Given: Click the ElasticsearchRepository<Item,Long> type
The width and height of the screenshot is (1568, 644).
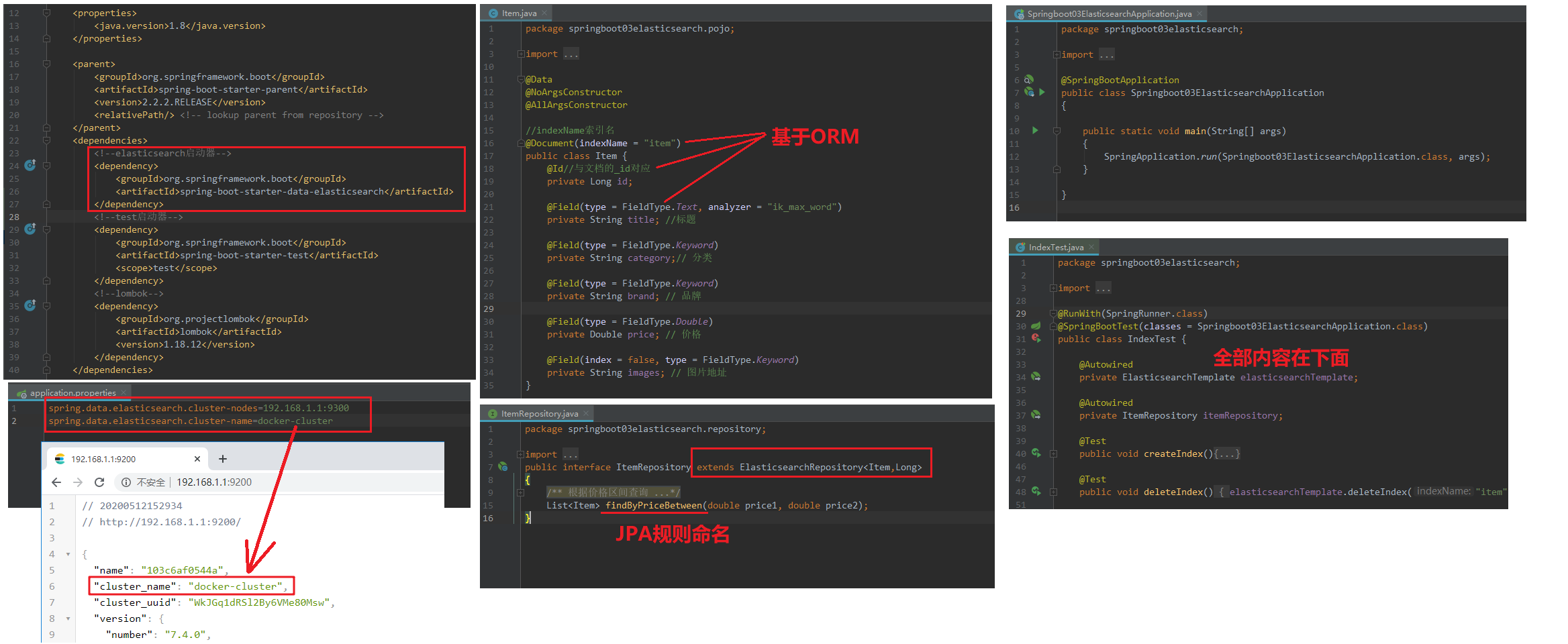Looking at the screenshot, I should (x=830, y=467).
